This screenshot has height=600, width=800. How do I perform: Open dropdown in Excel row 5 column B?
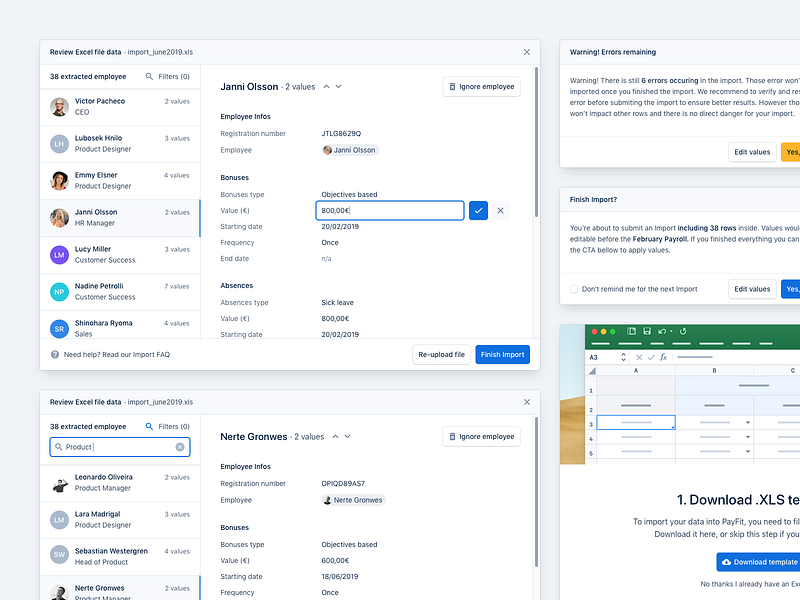click(x=748, y=451)
